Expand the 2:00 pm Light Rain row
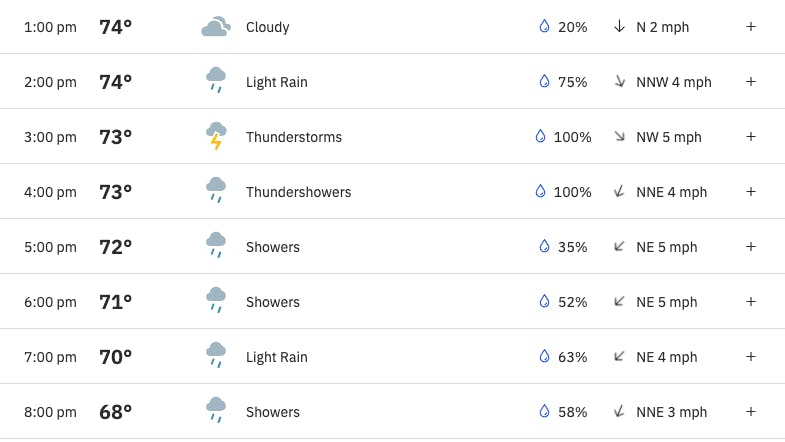Viewport: 785px width, 442px height. pyautogui.click(x=750, y=82)
